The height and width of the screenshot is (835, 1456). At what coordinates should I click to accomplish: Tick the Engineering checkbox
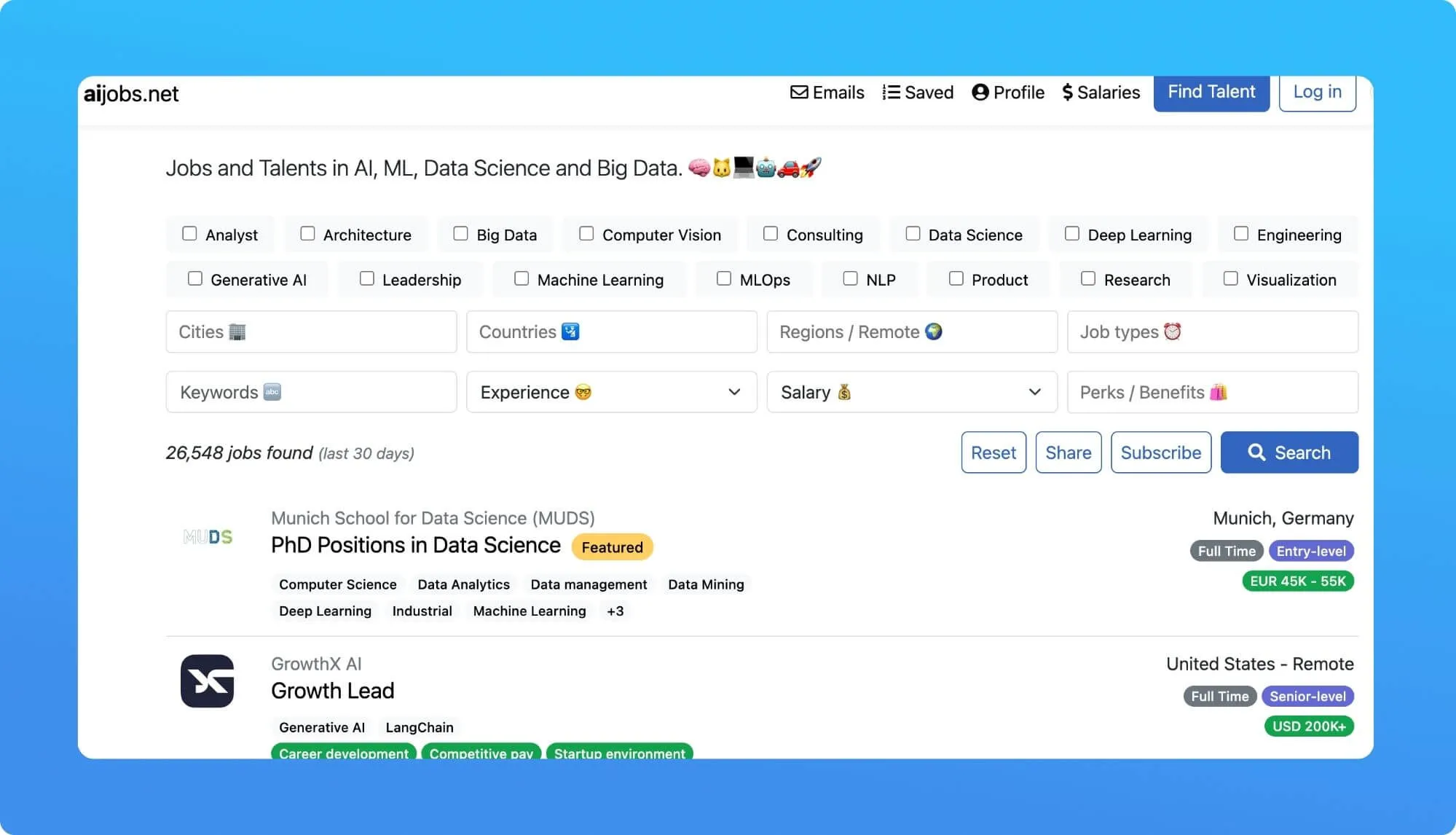(1241, 233)
